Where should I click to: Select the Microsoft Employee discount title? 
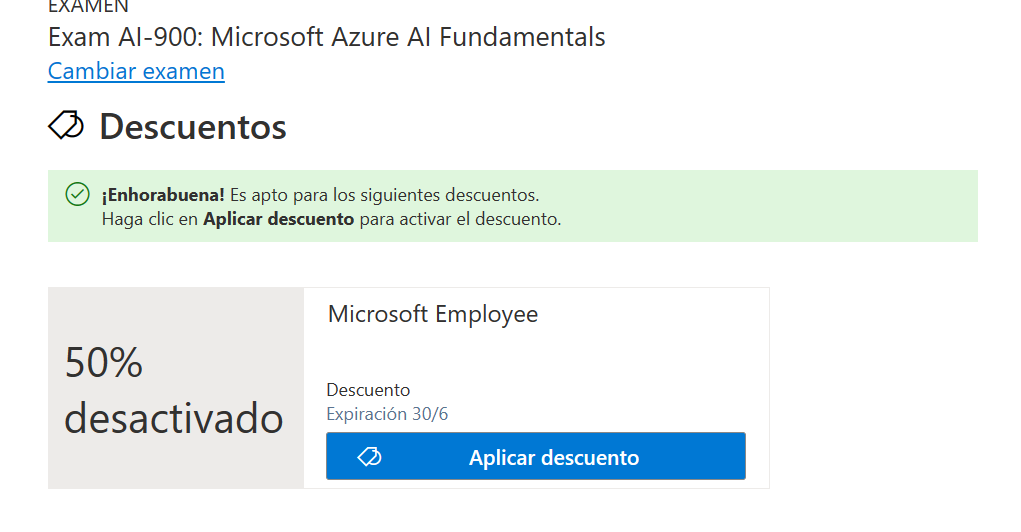[x=433, y=314]
